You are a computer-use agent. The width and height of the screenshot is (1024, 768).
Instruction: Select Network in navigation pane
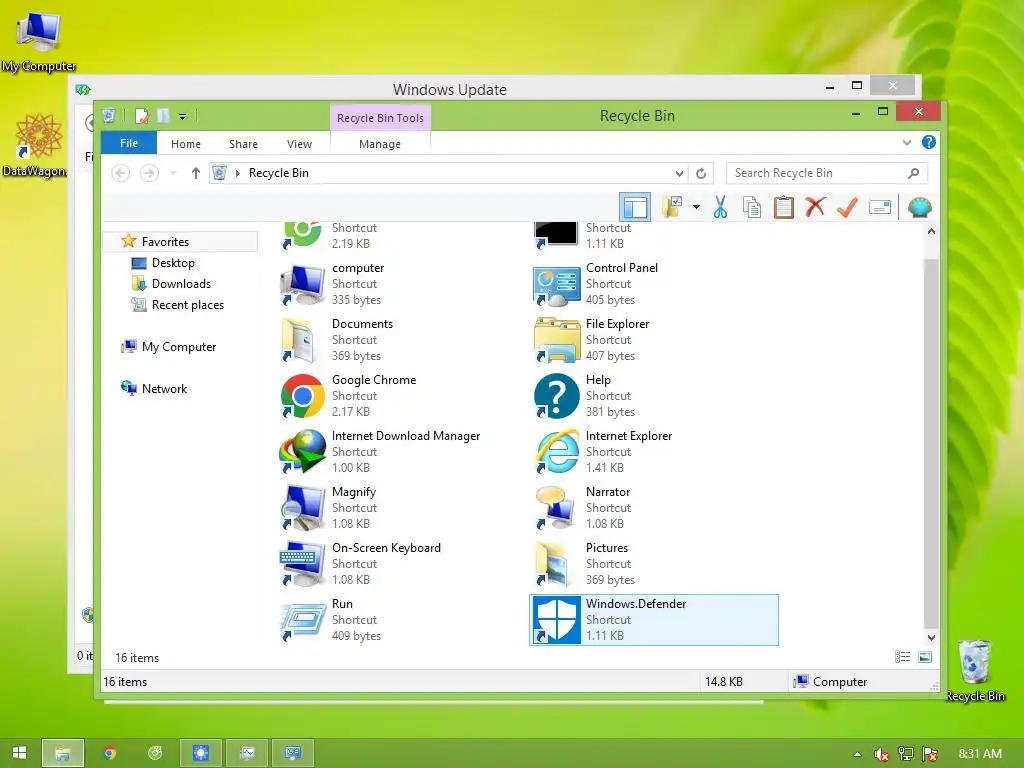(164, 389)
